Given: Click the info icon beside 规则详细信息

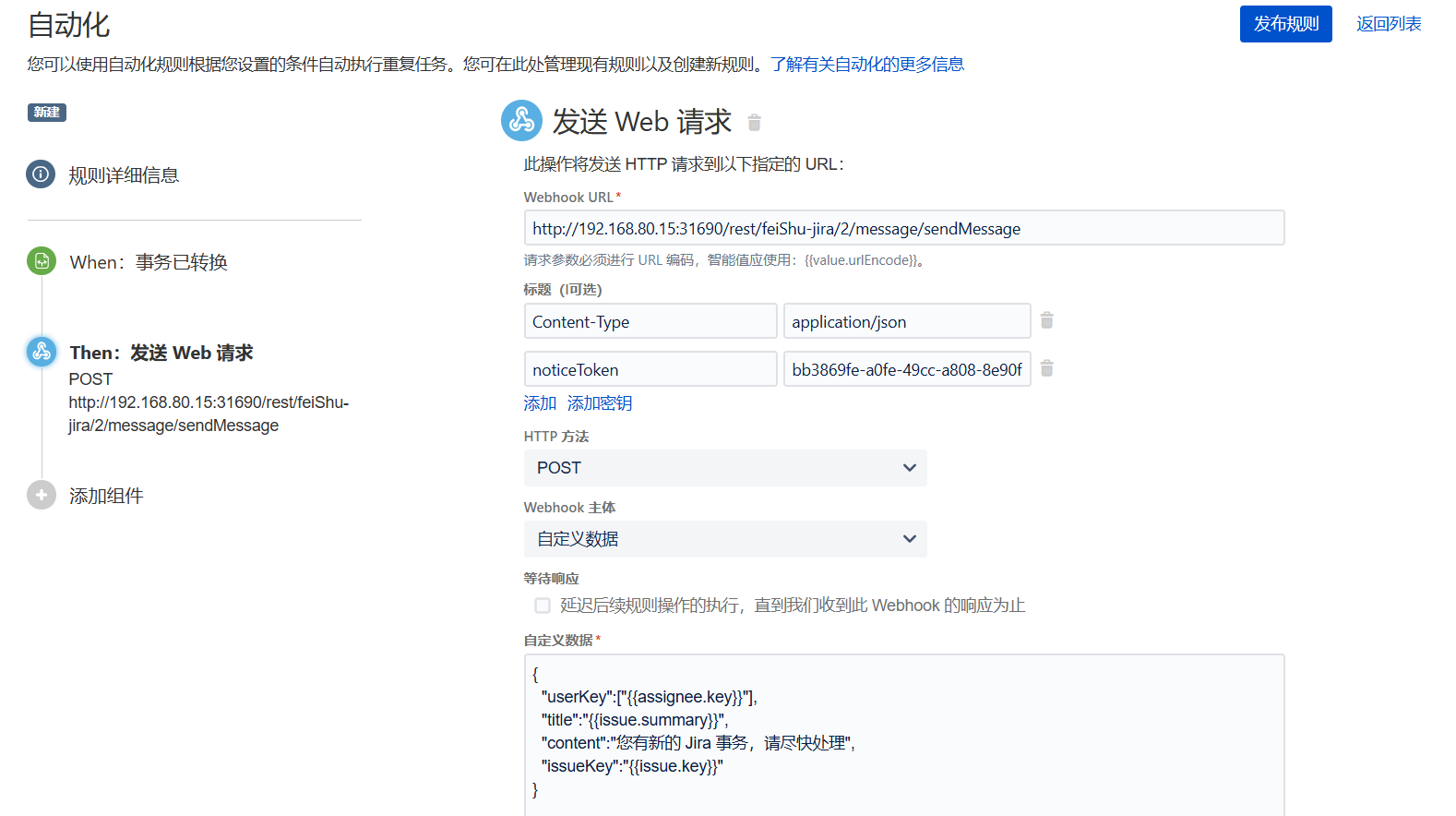Looking at the screenshot, I should tap(41, 174).
